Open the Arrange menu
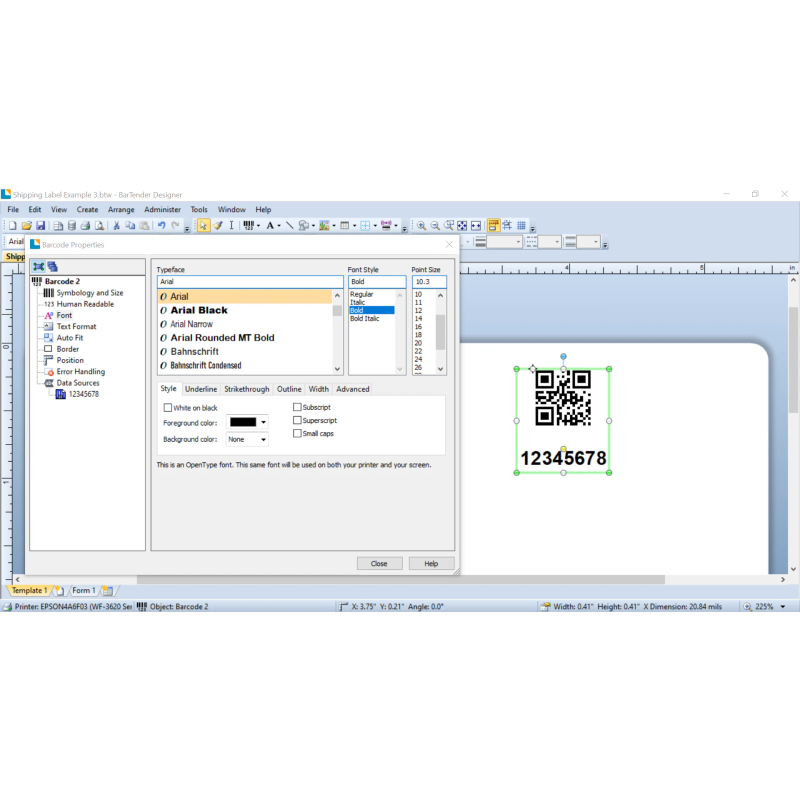The image size is (800, 800). point(121,210)
